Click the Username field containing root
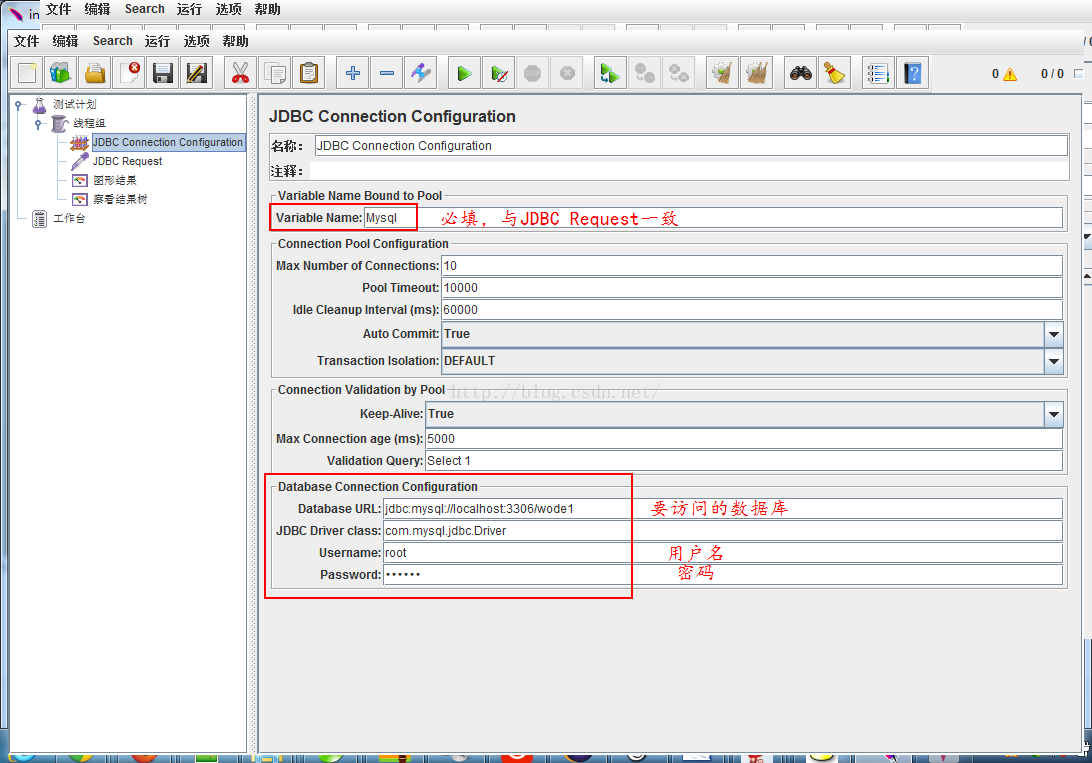Image resolution: width=1092 pixels, height=763 pixels. (x=723, y=553)
